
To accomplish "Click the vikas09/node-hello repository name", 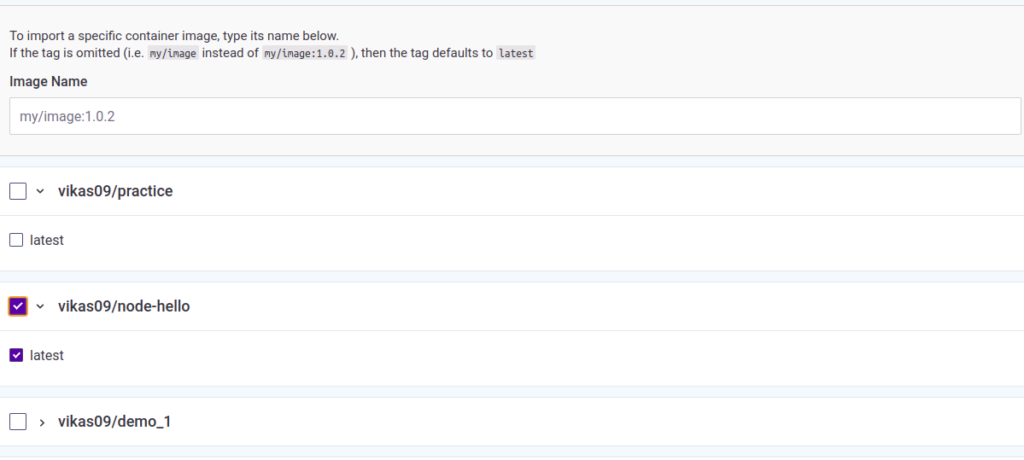I will (124, 306).
